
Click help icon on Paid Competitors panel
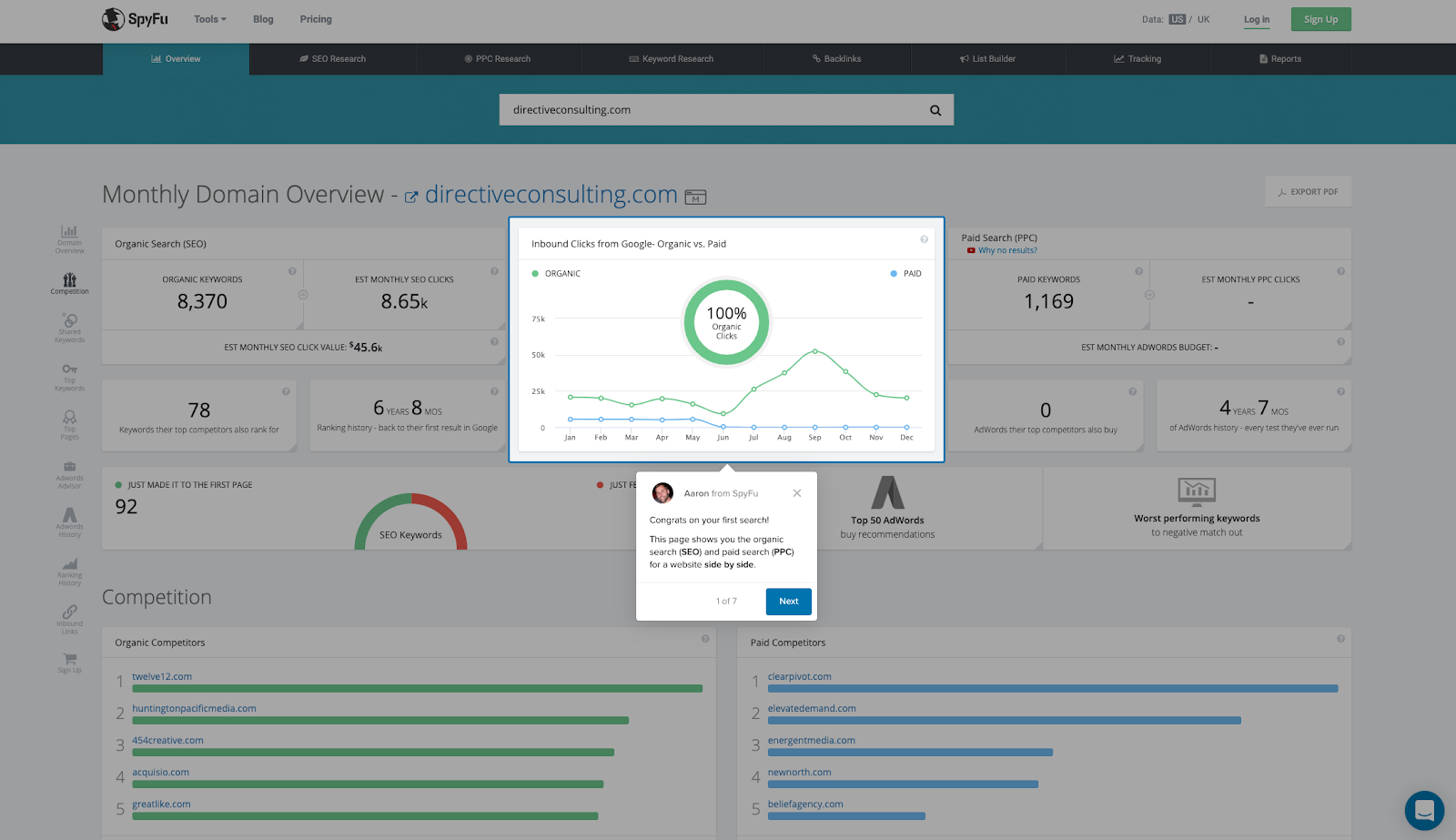point(1340,639)
